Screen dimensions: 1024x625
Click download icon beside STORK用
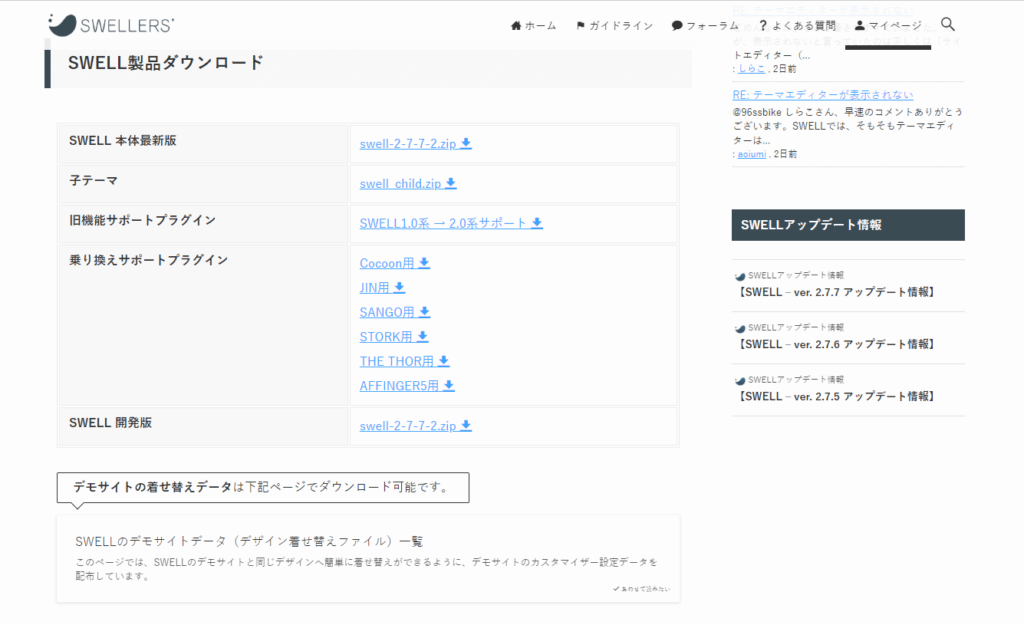click(423, 337)
